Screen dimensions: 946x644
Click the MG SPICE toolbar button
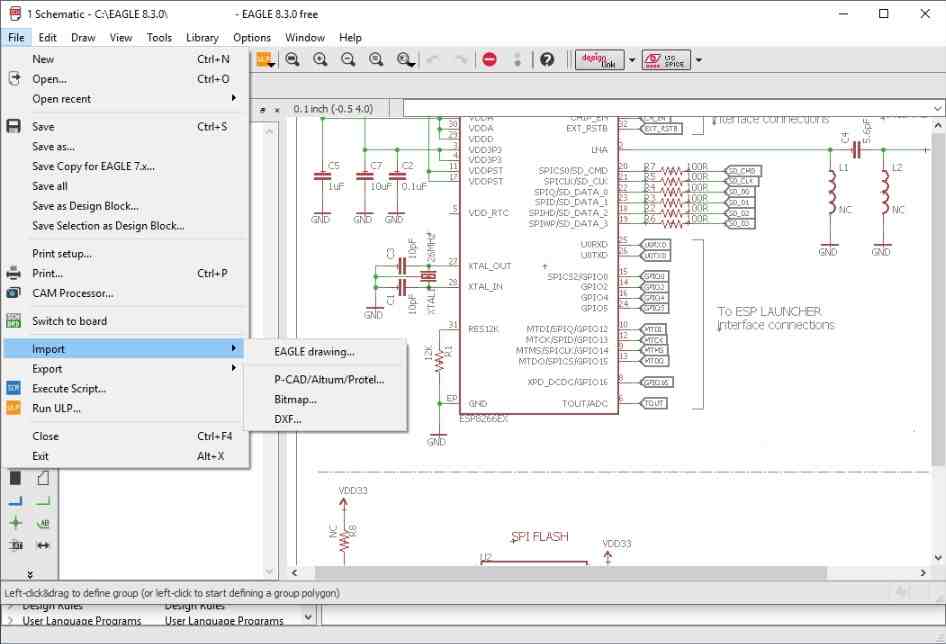[x=666, y=60]
